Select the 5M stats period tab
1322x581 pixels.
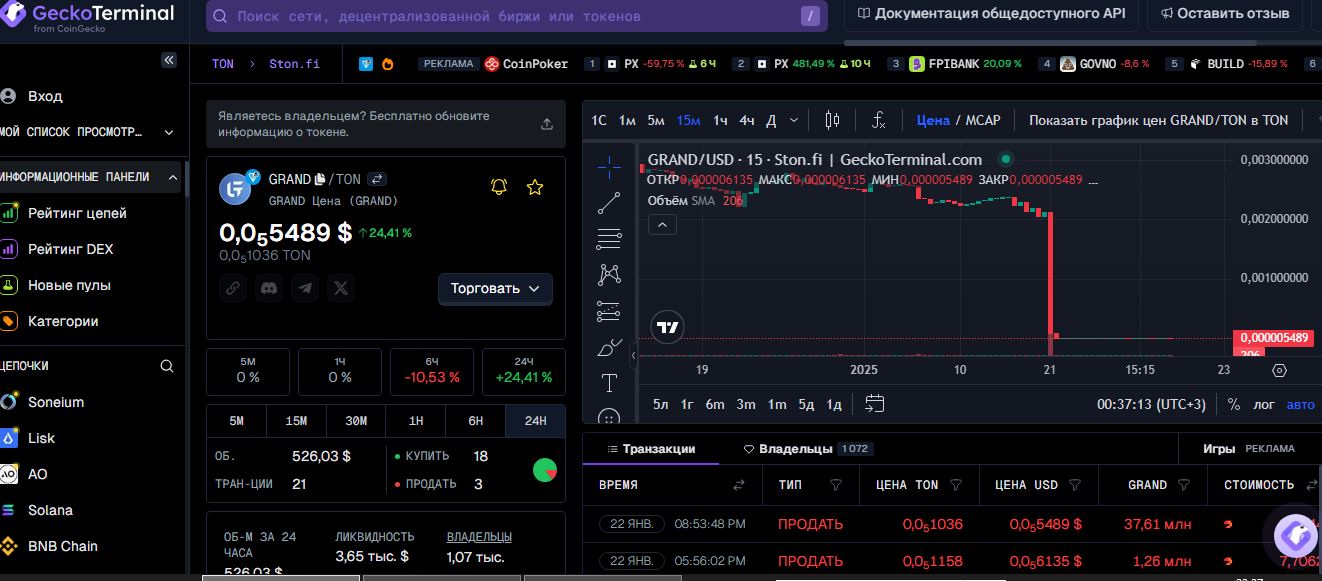tap(236, 421)
